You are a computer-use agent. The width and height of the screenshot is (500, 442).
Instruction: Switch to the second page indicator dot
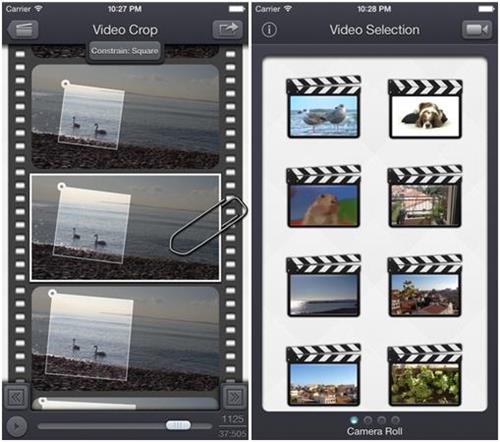coord(368,420)
